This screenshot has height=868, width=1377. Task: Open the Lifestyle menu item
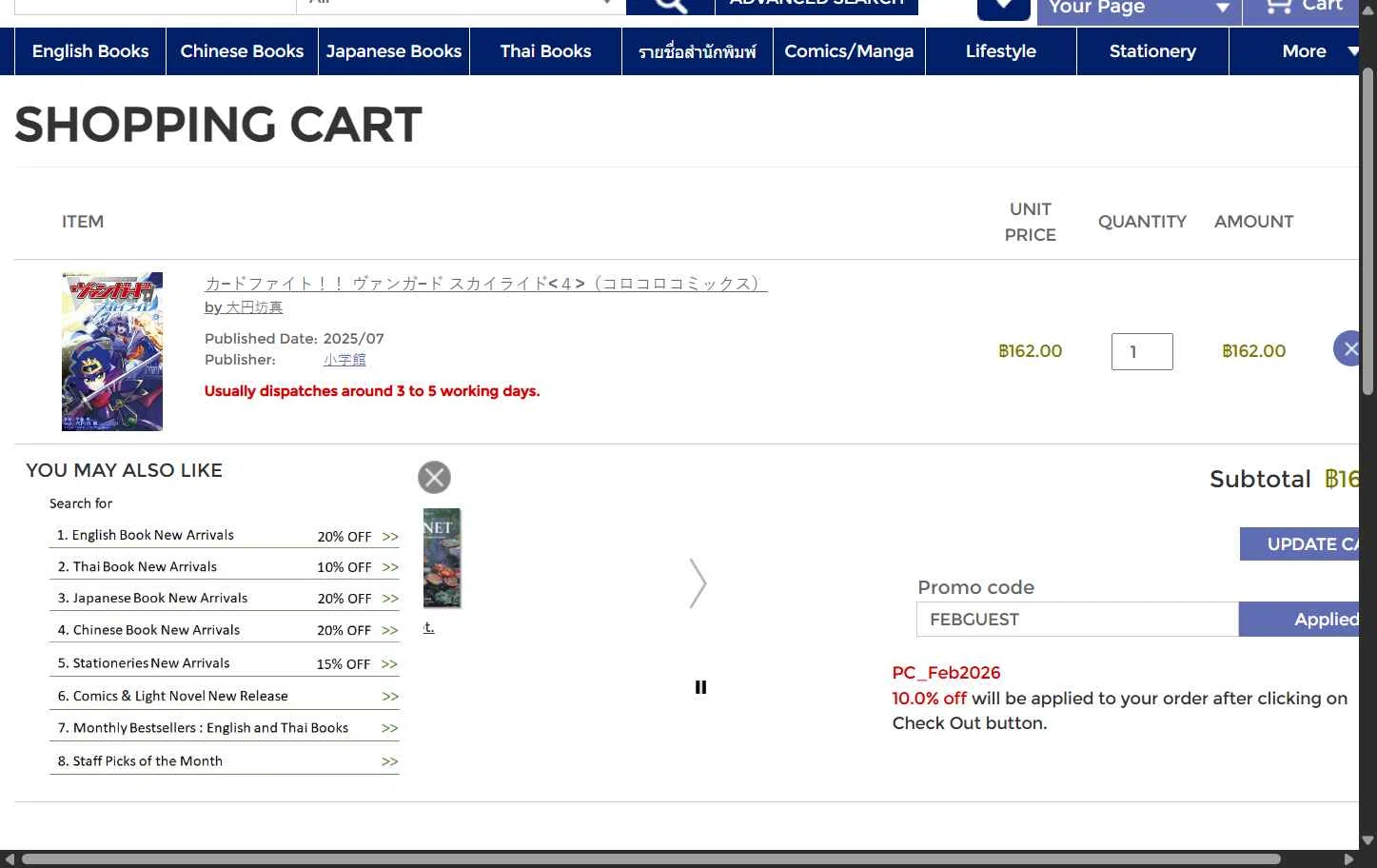(x=1000, y=51)
